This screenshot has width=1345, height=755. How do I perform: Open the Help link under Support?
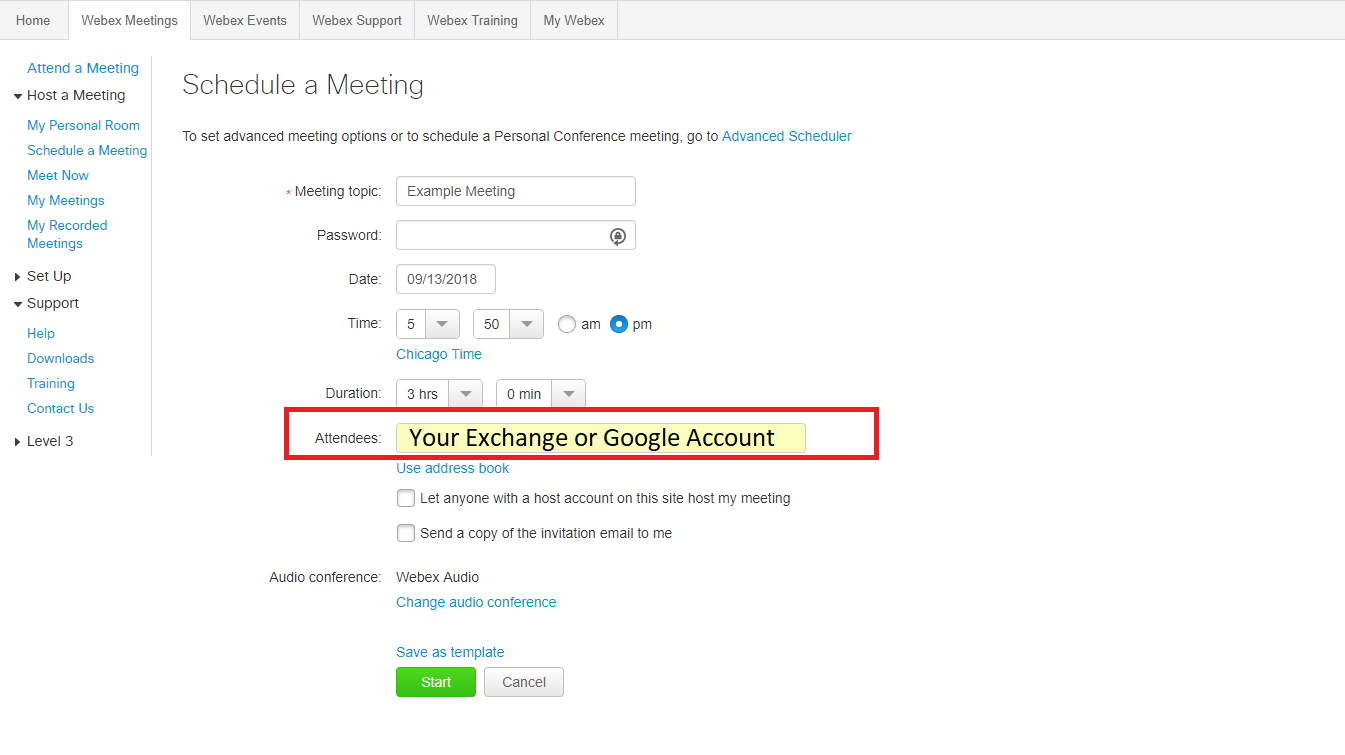41,333
